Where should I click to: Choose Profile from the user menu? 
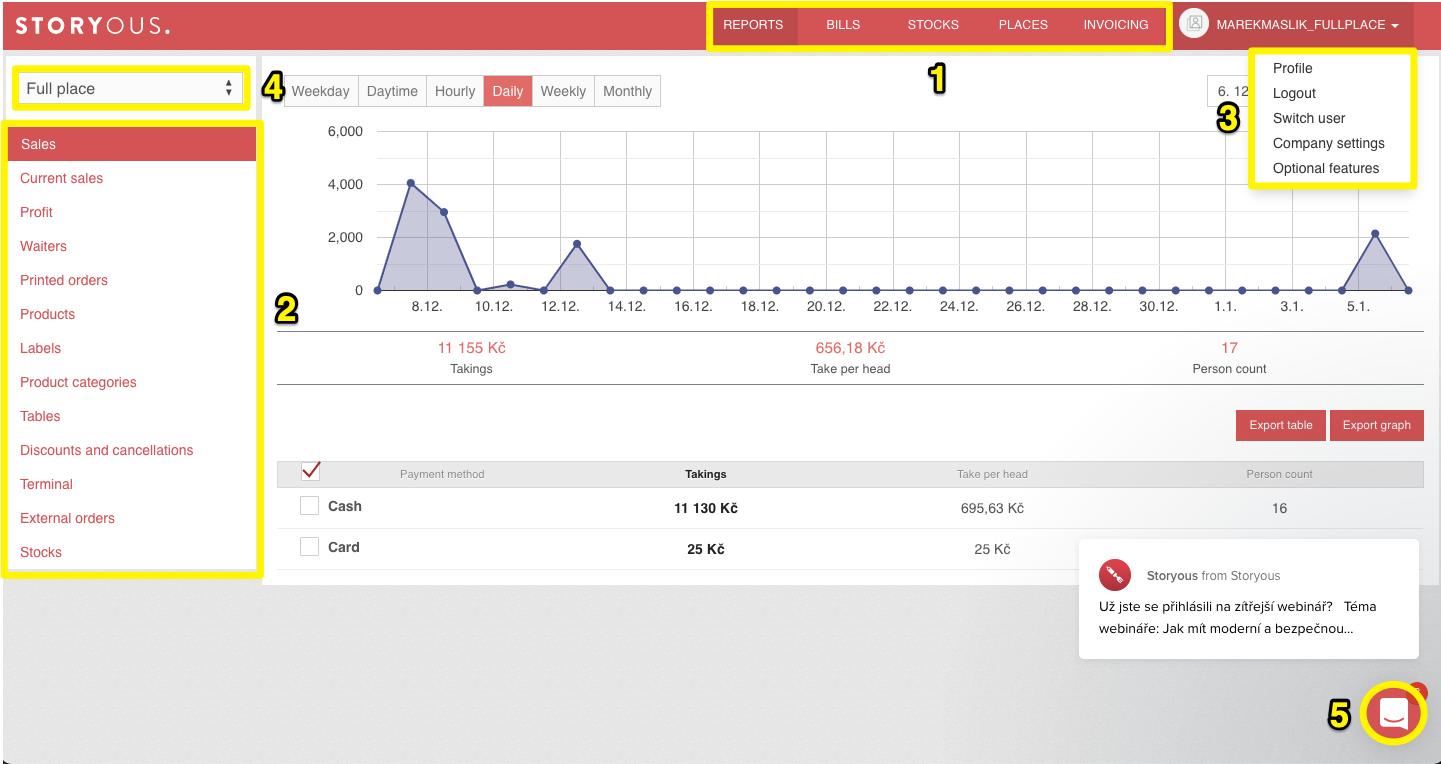tap(1292, 68)
